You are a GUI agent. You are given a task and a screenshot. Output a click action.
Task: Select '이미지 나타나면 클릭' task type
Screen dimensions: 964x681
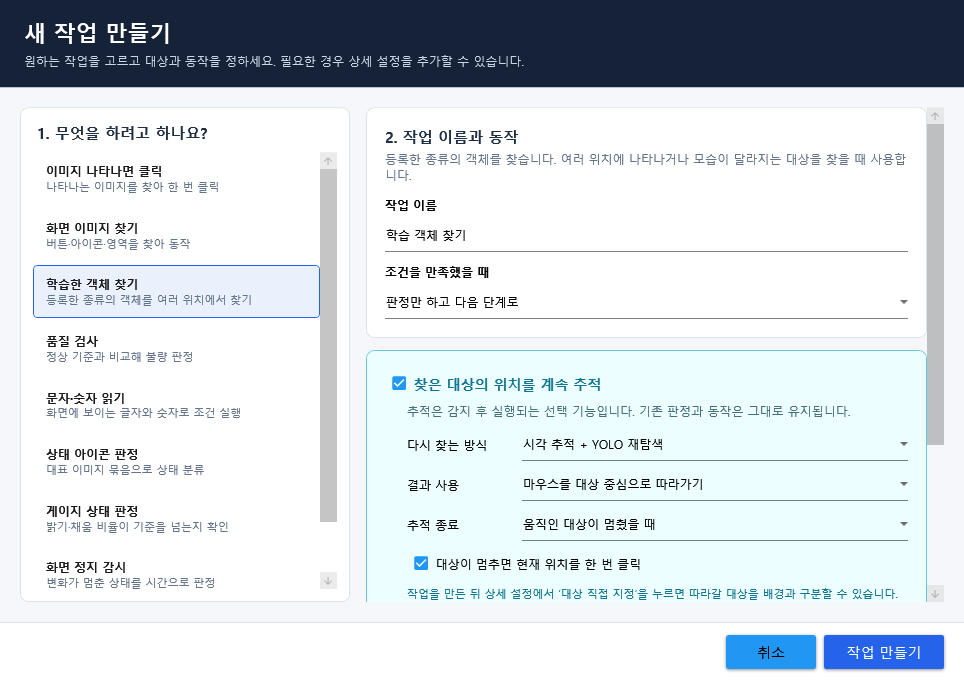tap(176, 178)
